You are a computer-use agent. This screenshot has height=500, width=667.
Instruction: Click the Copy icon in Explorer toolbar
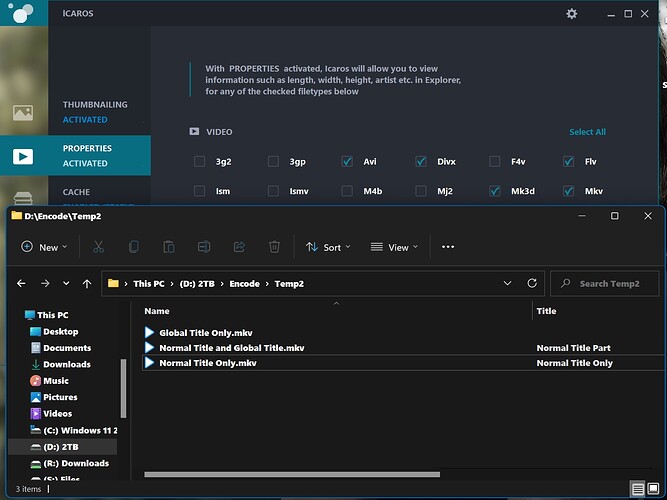tap(134, 247)
